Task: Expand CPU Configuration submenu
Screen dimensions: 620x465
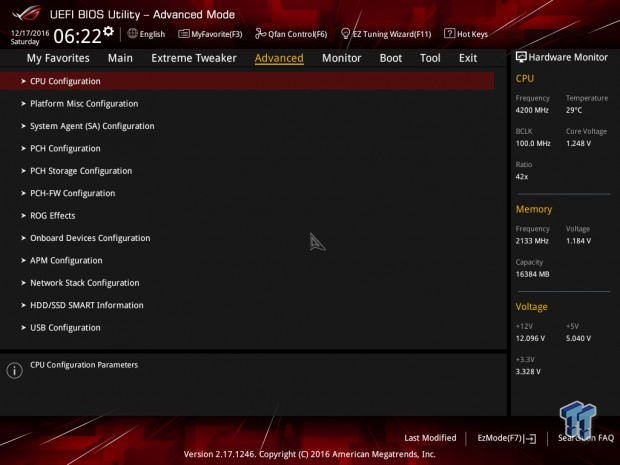Action: tap(247, 81)
